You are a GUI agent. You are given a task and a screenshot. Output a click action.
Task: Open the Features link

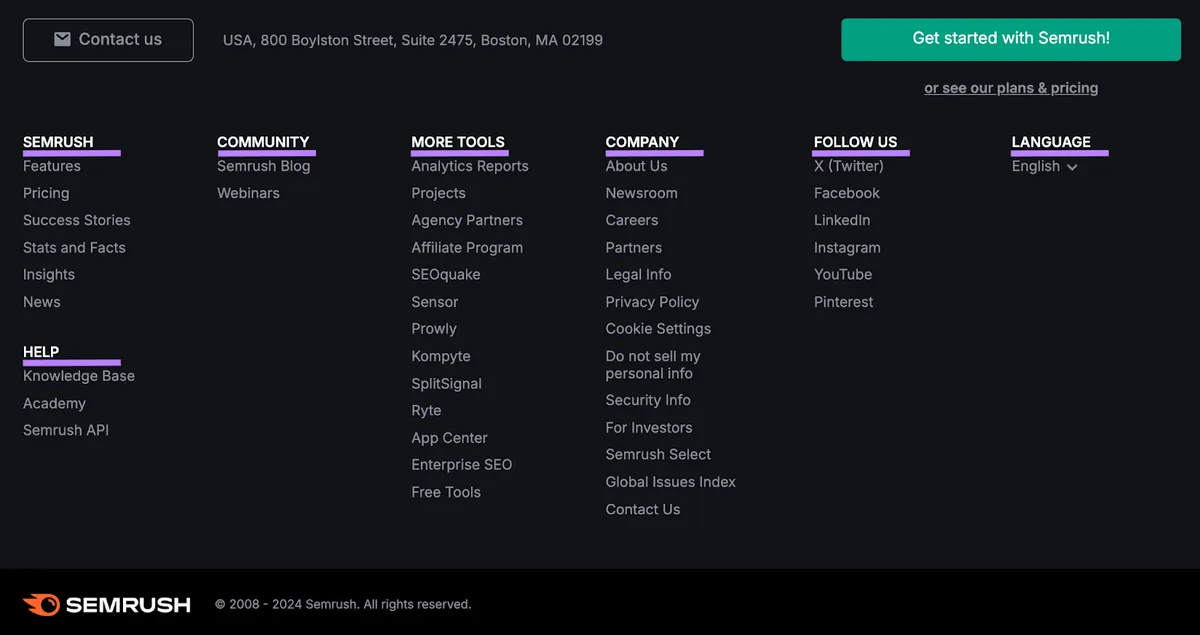click(52, 166)
